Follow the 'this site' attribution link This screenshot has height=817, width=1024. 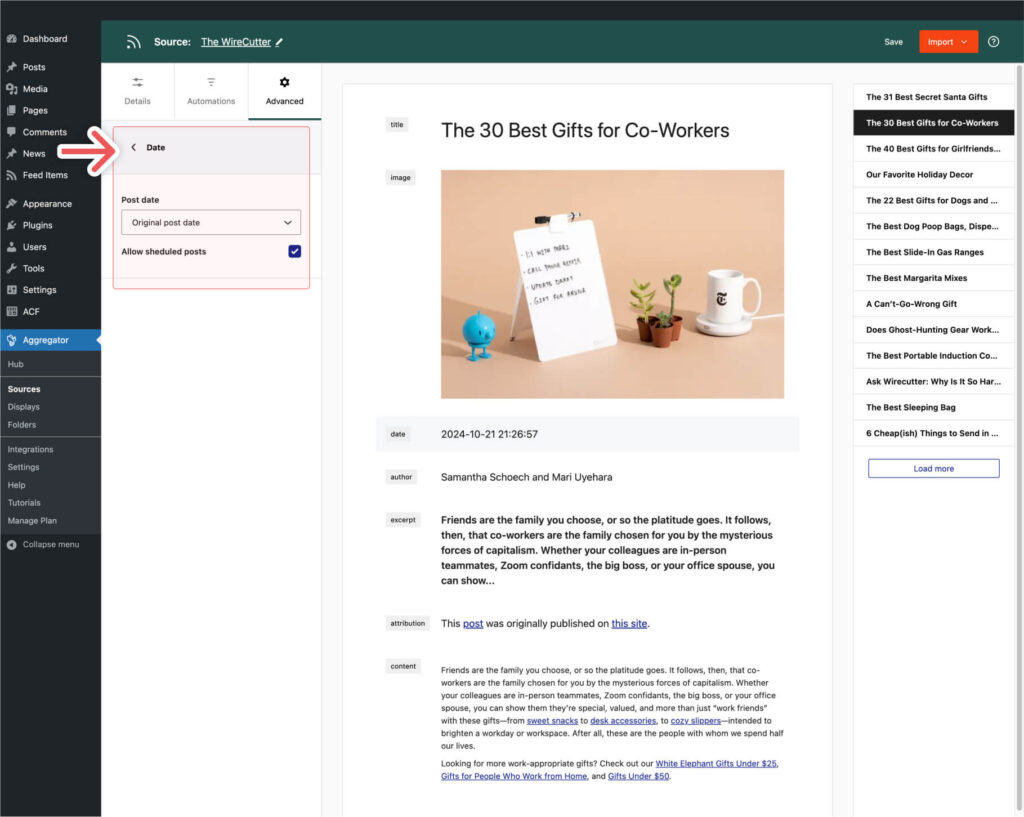[x=629, y=624]
